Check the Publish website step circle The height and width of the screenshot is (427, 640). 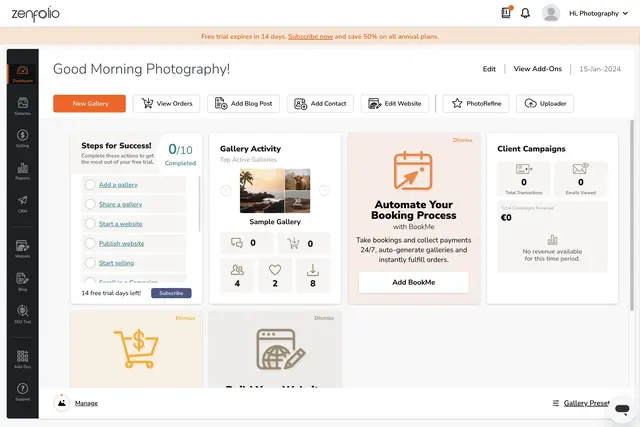pos(90,243)
